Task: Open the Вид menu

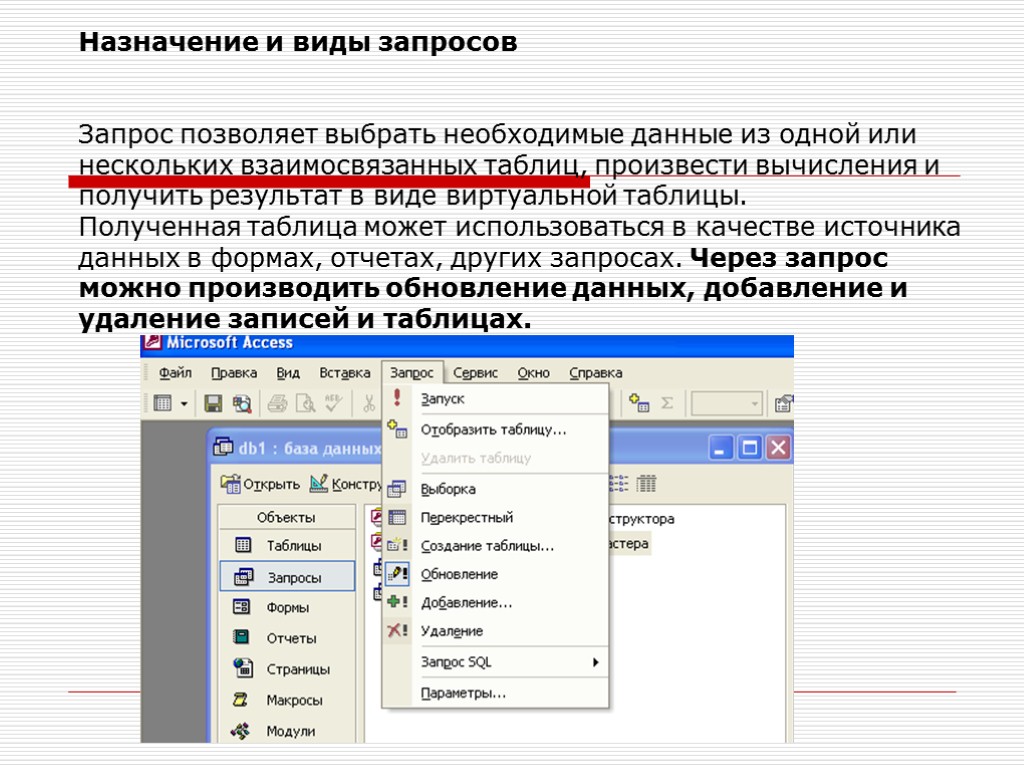Action: point(287,373)
